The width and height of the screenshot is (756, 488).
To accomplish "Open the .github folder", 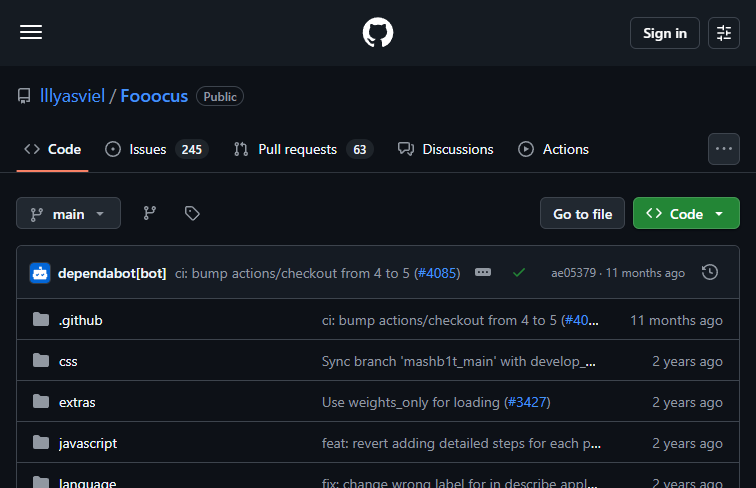I will (81, 320).
